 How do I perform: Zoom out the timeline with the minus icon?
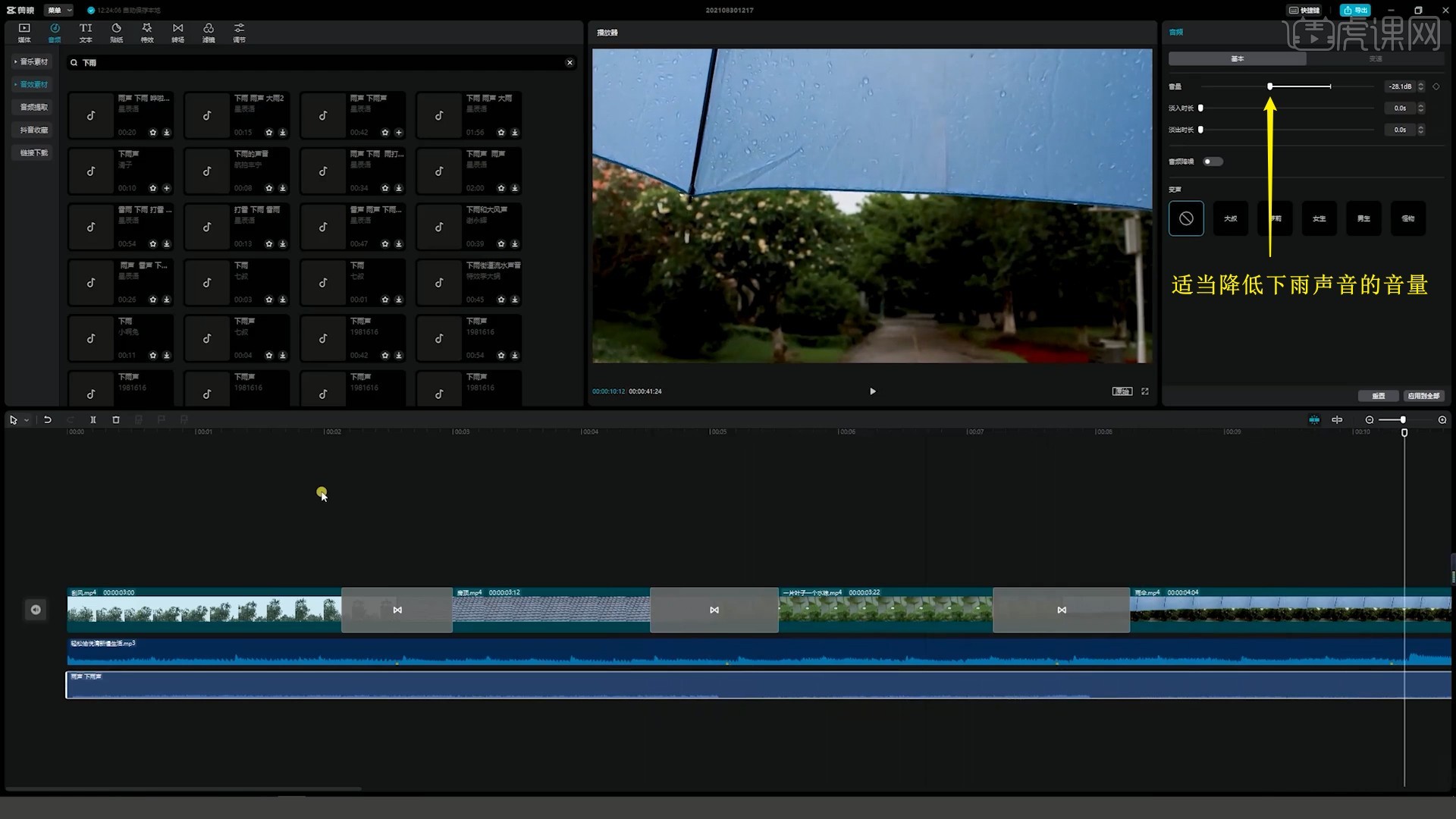click(x=1370, y=419)
